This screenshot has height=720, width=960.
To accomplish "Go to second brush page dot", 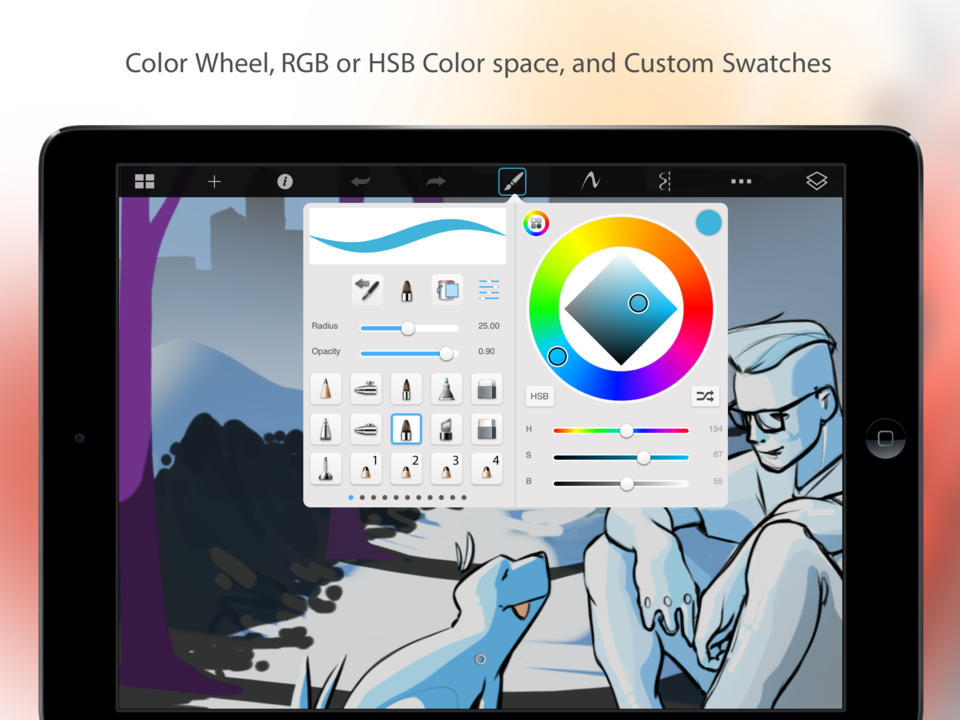I will pyautogui.click(x=362, y=498).
